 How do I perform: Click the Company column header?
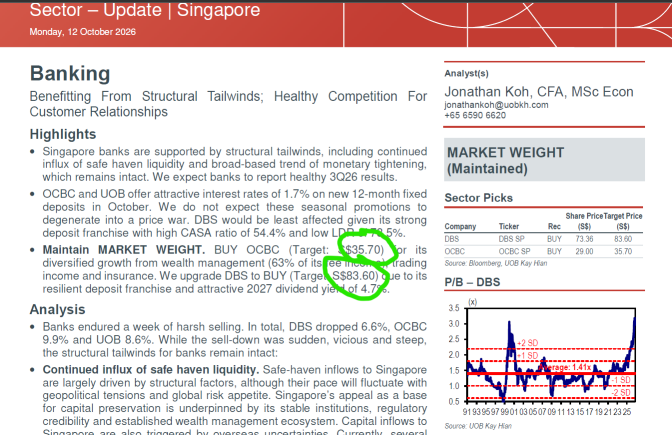[460, 226]
